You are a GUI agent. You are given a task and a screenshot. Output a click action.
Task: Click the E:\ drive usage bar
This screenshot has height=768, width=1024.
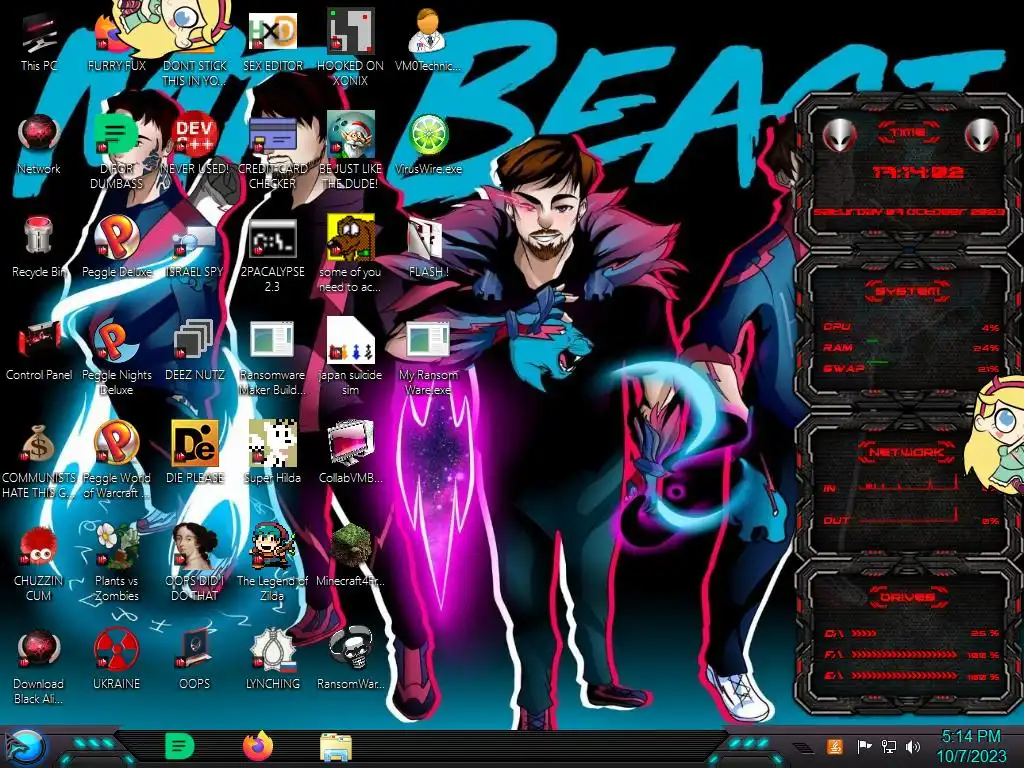click(x=911, y=676)
